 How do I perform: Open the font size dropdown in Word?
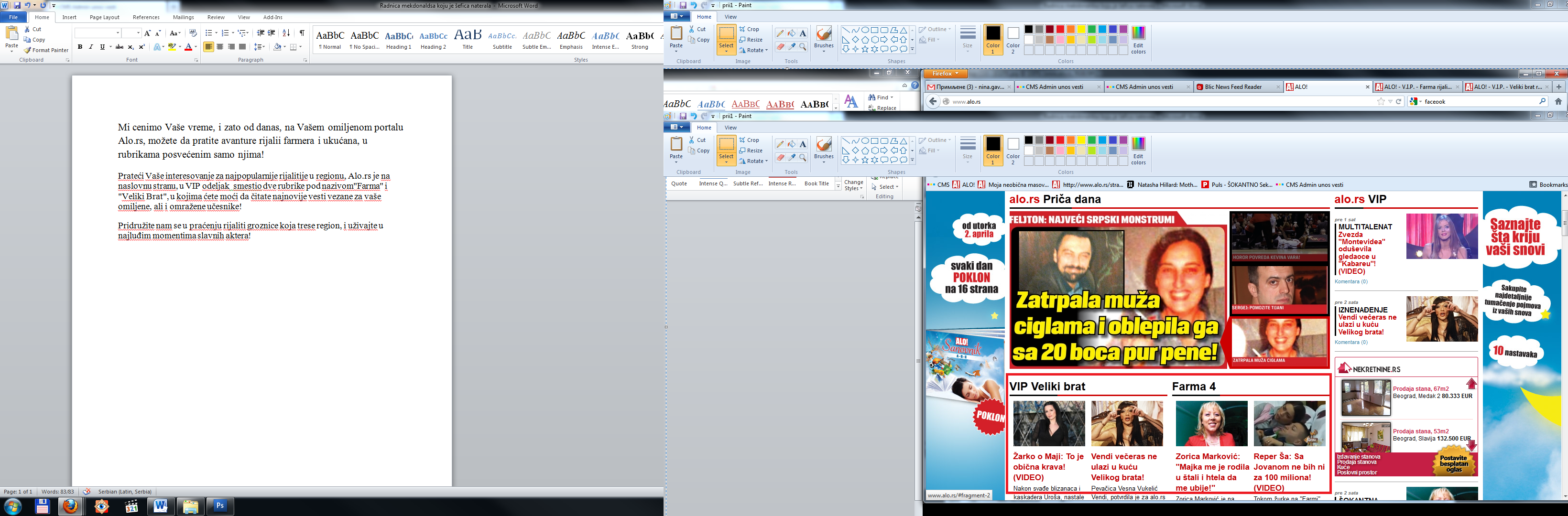click(x=138, y=33)
